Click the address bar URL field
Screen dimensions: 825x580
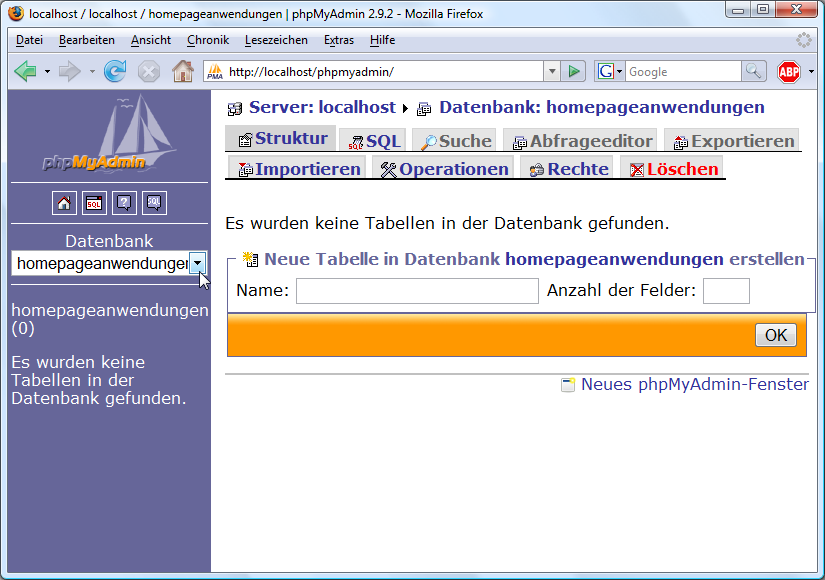tap(374, 72)
